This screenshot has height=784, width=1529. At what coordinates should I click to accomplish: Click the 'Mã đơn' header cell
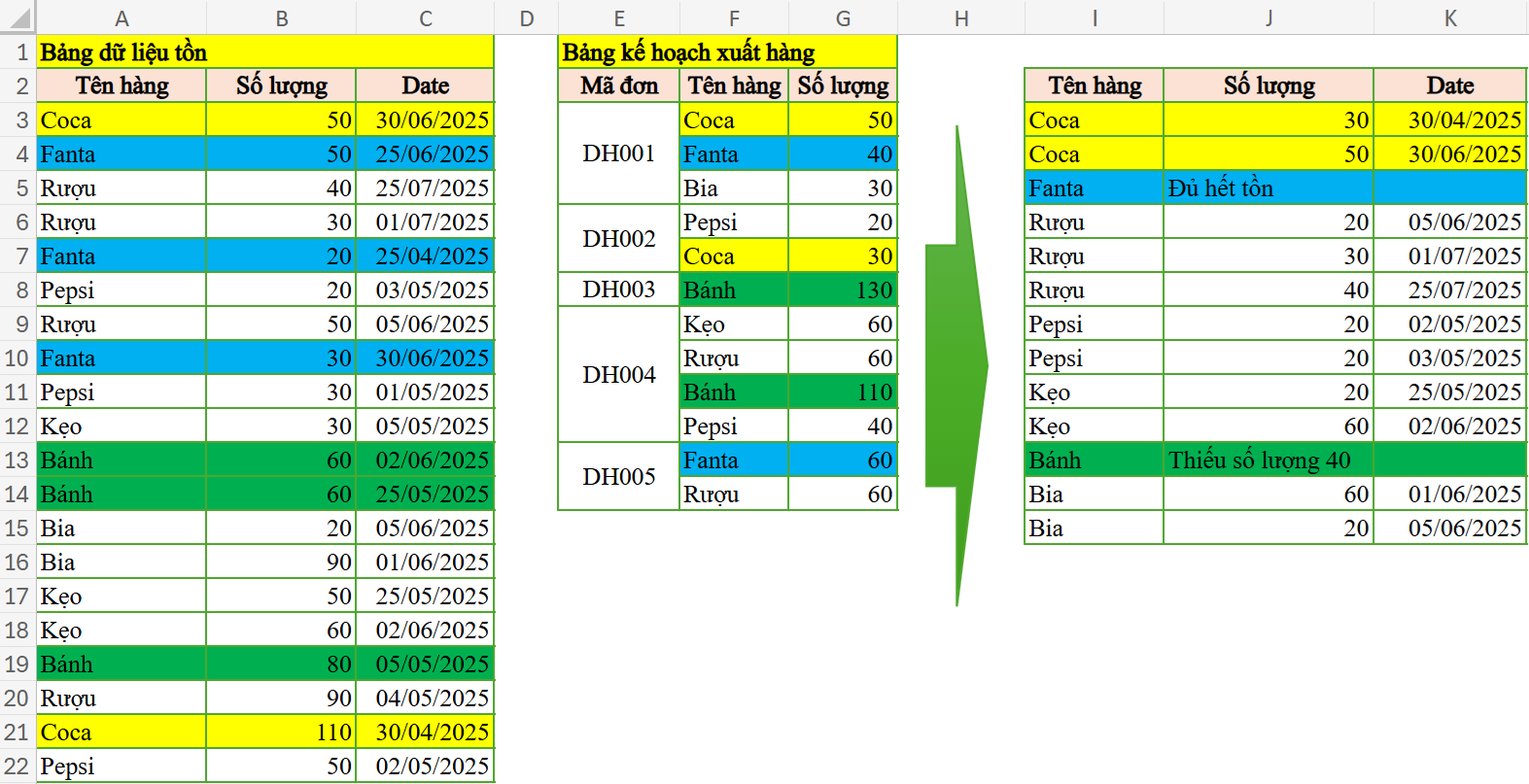coord(618,85)
